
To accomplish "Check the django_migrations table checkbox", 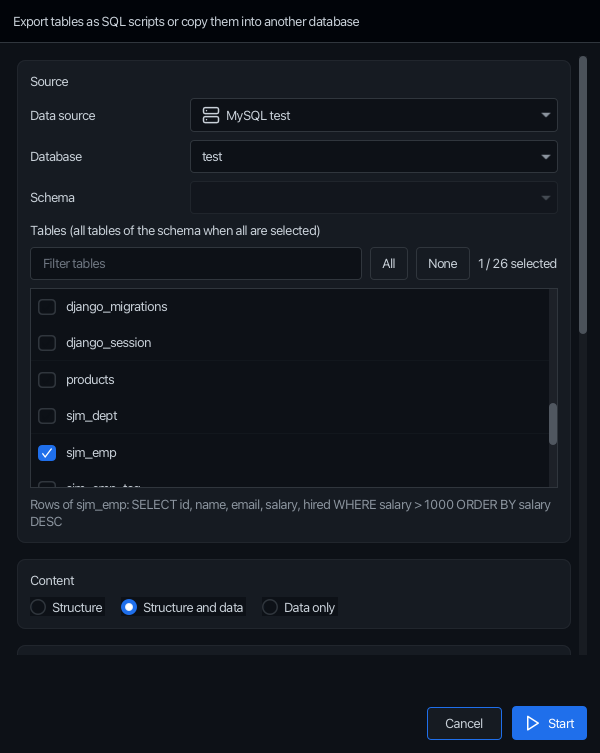I will click(x=47, y=307).
